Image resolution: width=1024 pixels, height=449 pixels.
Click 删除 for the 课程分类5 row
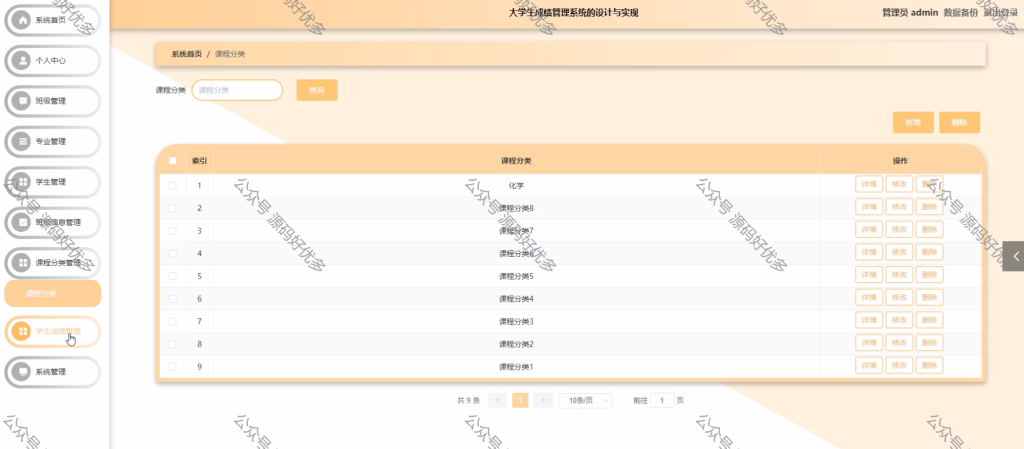click(929, 275)
